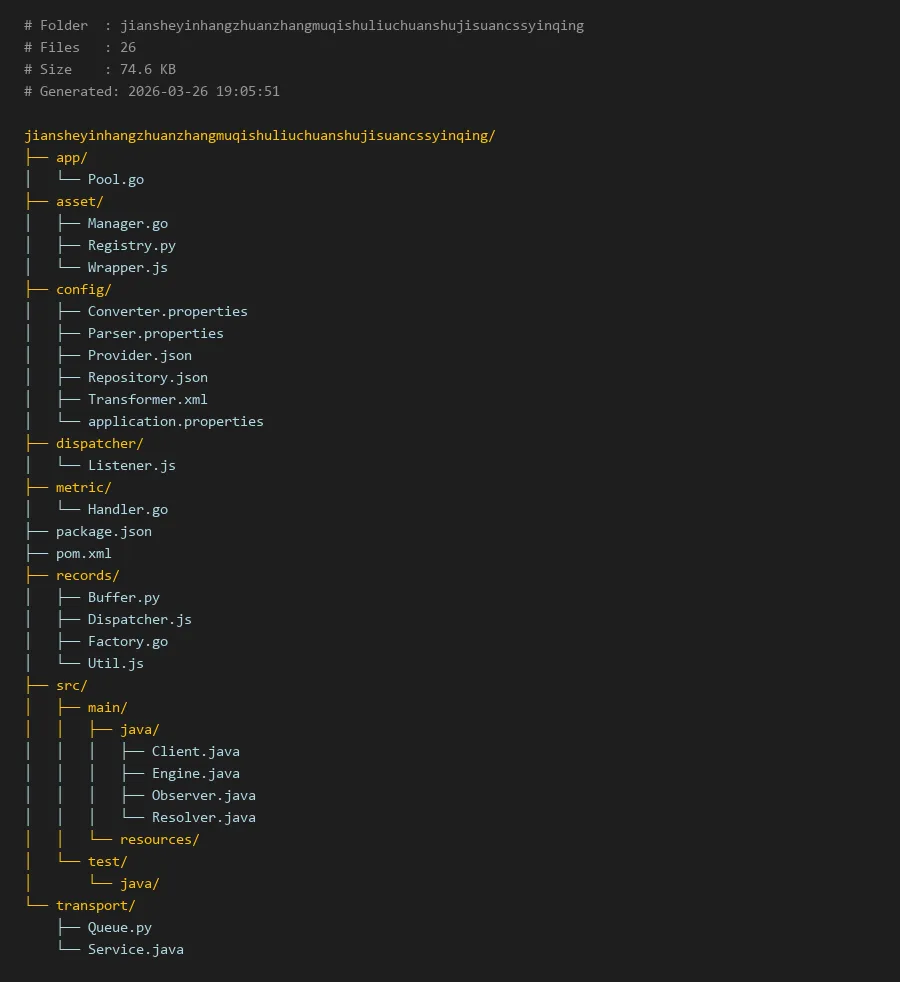Screen dimensions: 900x982
Task: Click the root folder name line
Action: coord(259,135)
